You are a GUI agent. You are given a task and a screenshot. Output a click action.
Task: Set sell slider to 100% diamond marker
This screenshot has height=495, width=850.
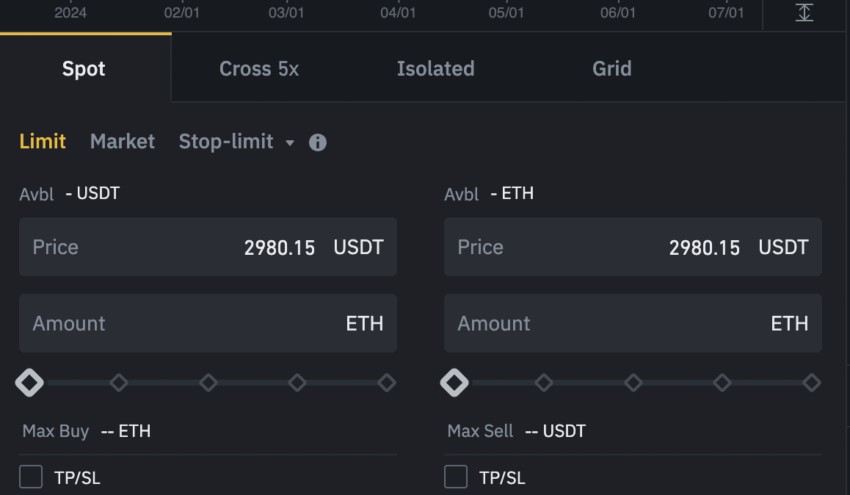pos(812,383)
